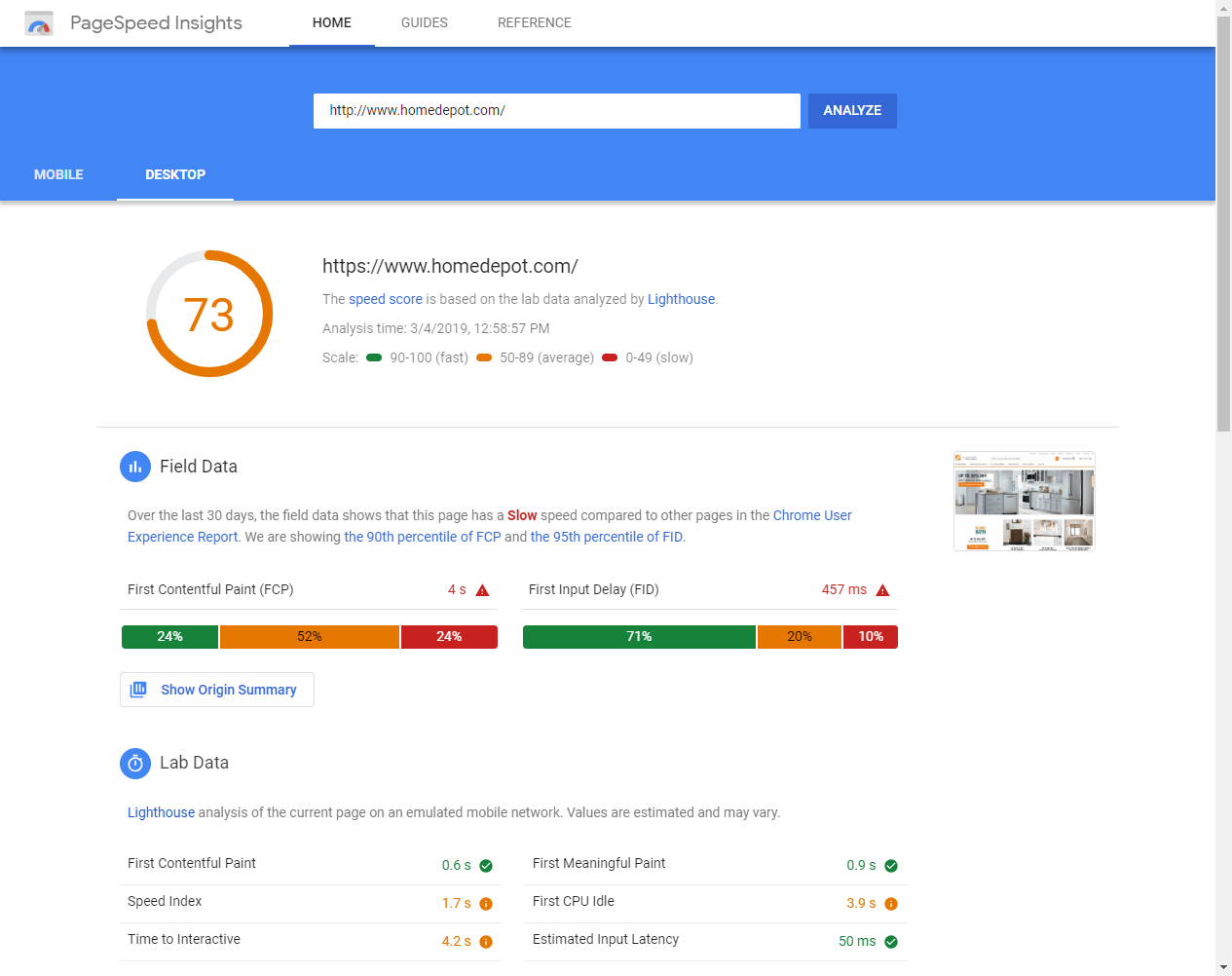Switch to the MOBILE results tab
1232x976 pixels.
tap(58, 175)
